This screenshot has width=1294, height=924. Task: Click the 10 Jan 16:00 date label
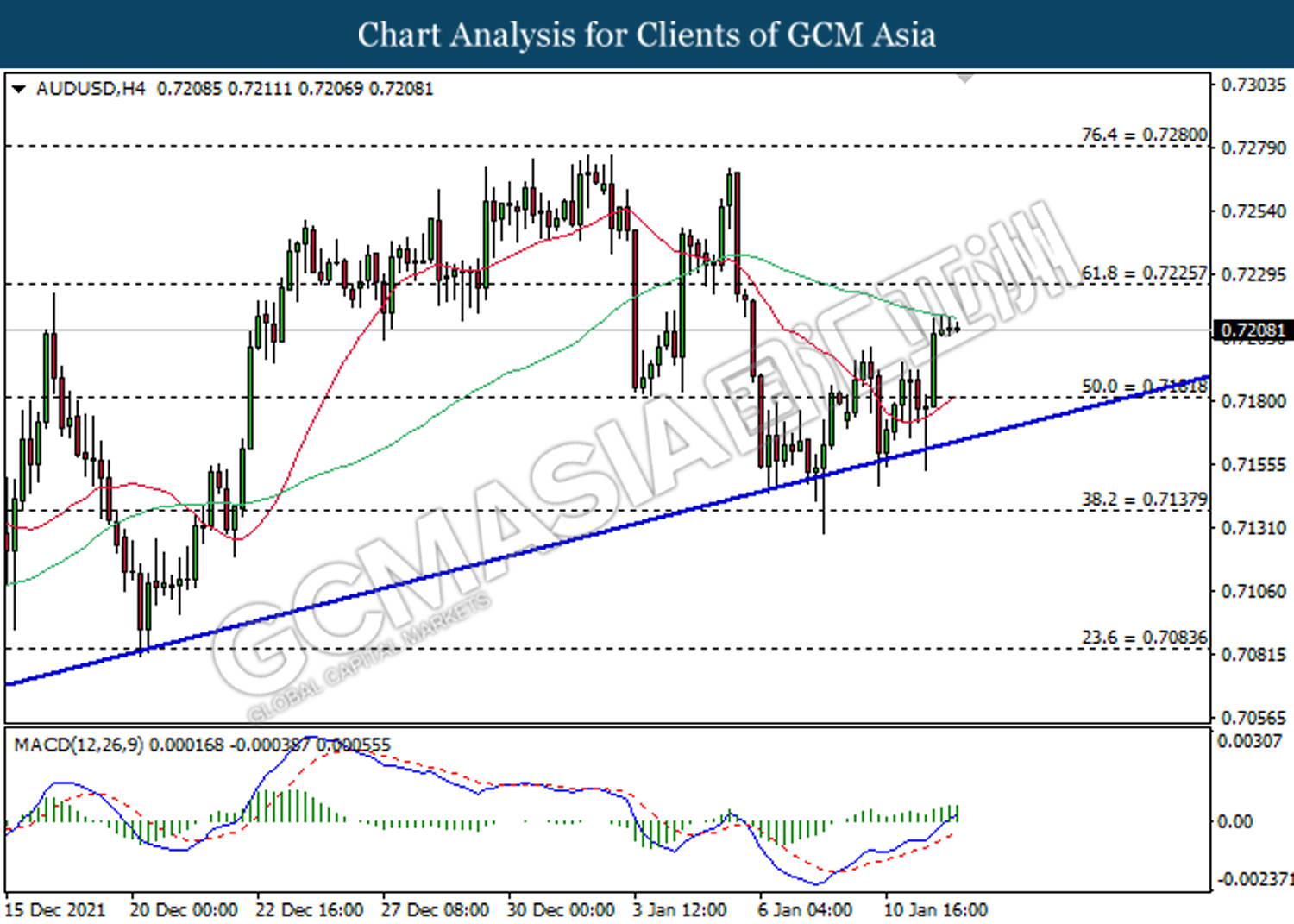(936, 910)
